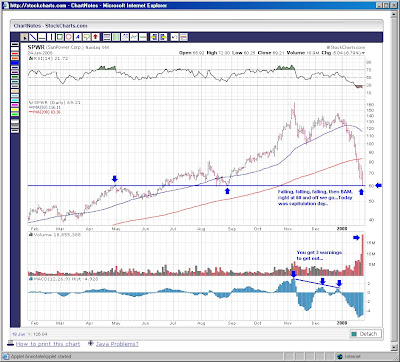Click the RSI(14) indicator label
This screenshot has height=362, width=400.
49,58
